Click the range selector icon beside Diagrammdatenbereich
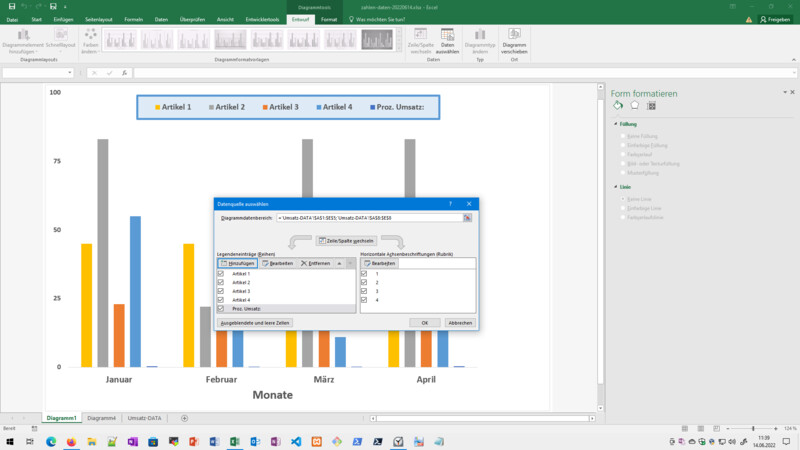 [467, 218]
